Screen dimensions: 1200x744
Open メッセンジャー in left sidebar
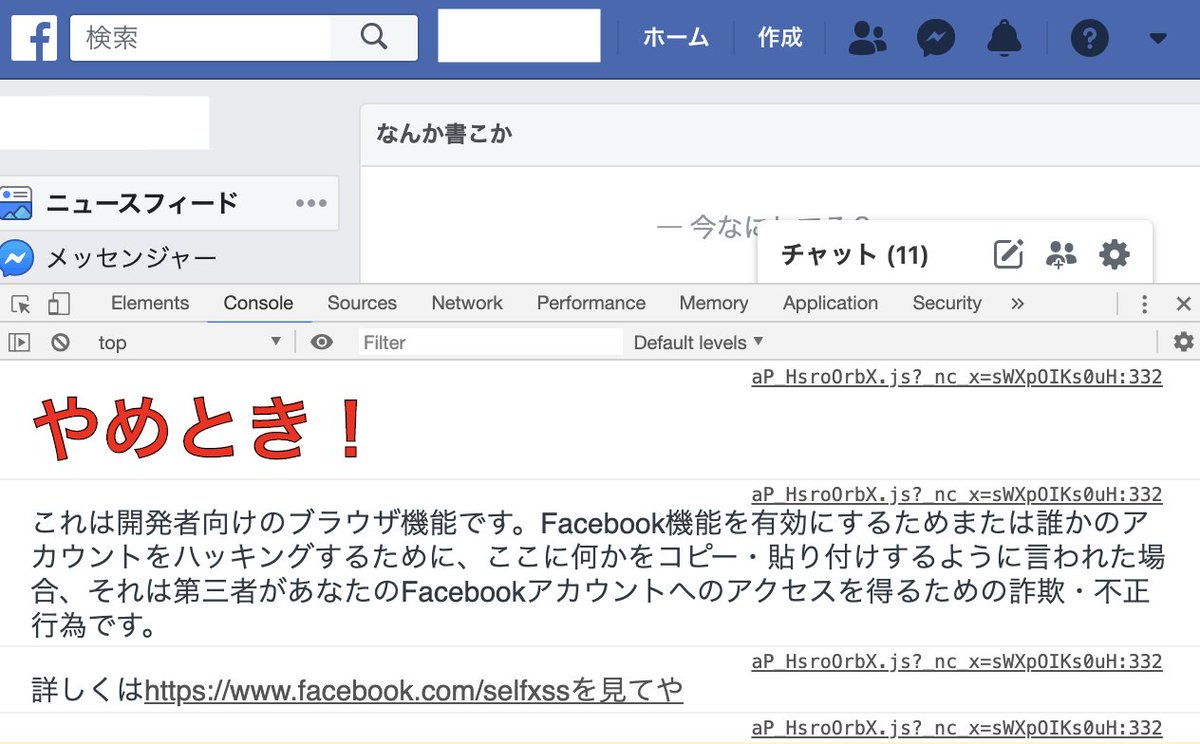(x=131, y=259)
